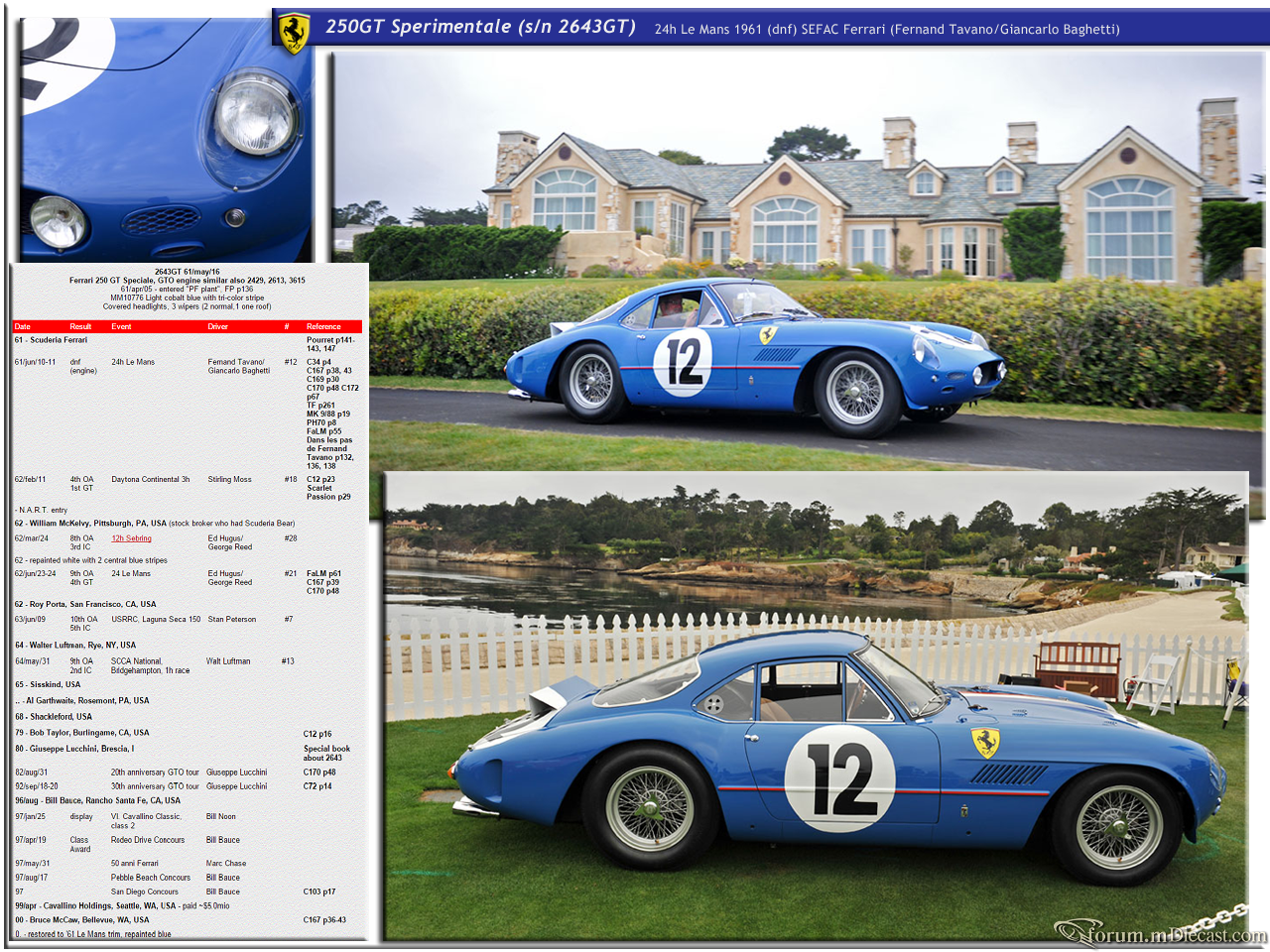Click the 'Stan Peterson' driver cell
Image resolution: width=1270 pixels, height=952 pixels.
(x=232, y=619)
